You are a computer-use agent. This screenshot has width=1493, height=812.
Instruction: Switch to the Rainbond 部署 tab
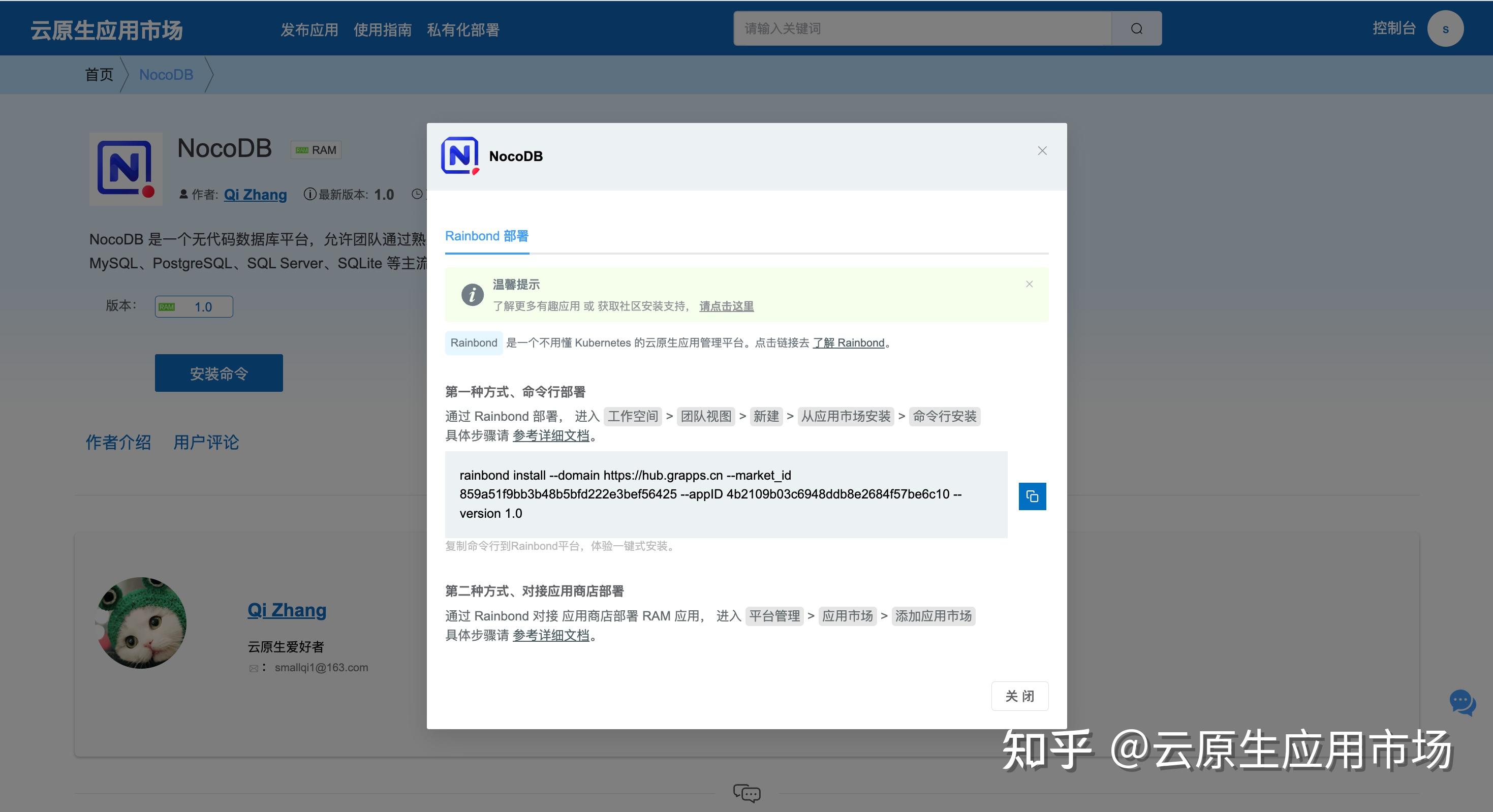click(x=486, y=236)
